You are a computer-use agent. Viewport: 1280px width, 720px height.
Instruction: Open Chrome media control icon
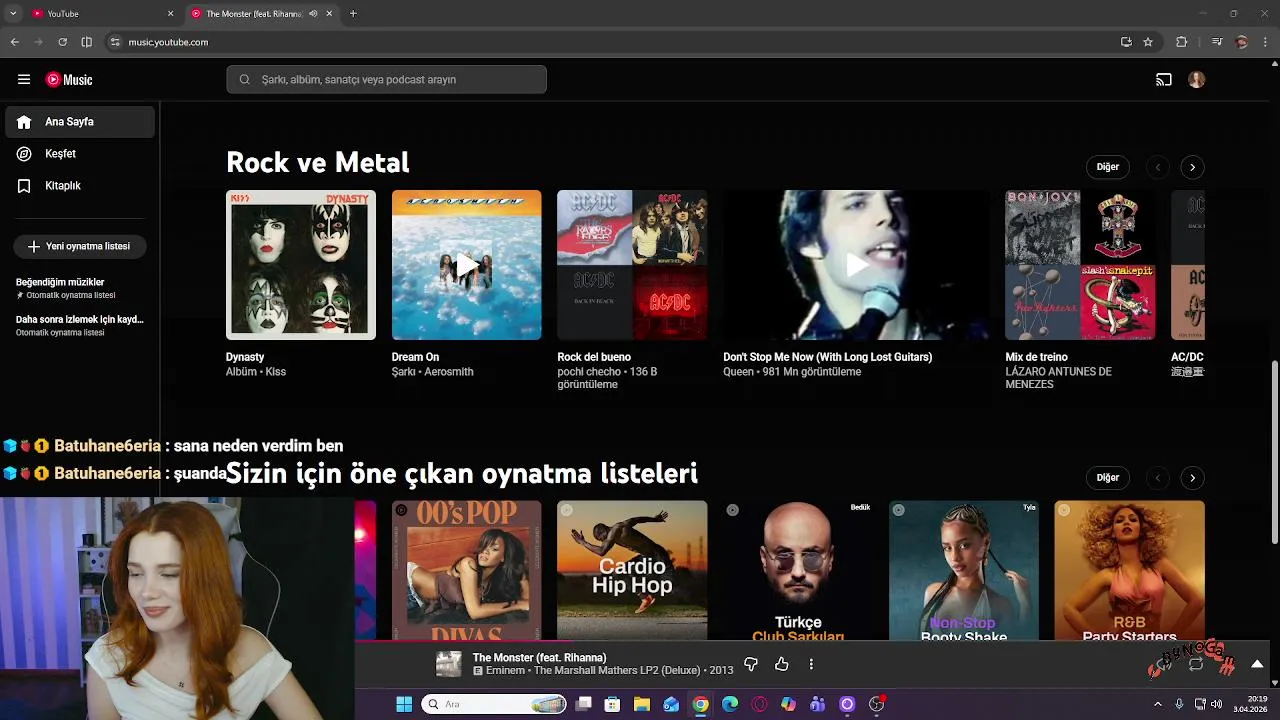(1217, 42)
